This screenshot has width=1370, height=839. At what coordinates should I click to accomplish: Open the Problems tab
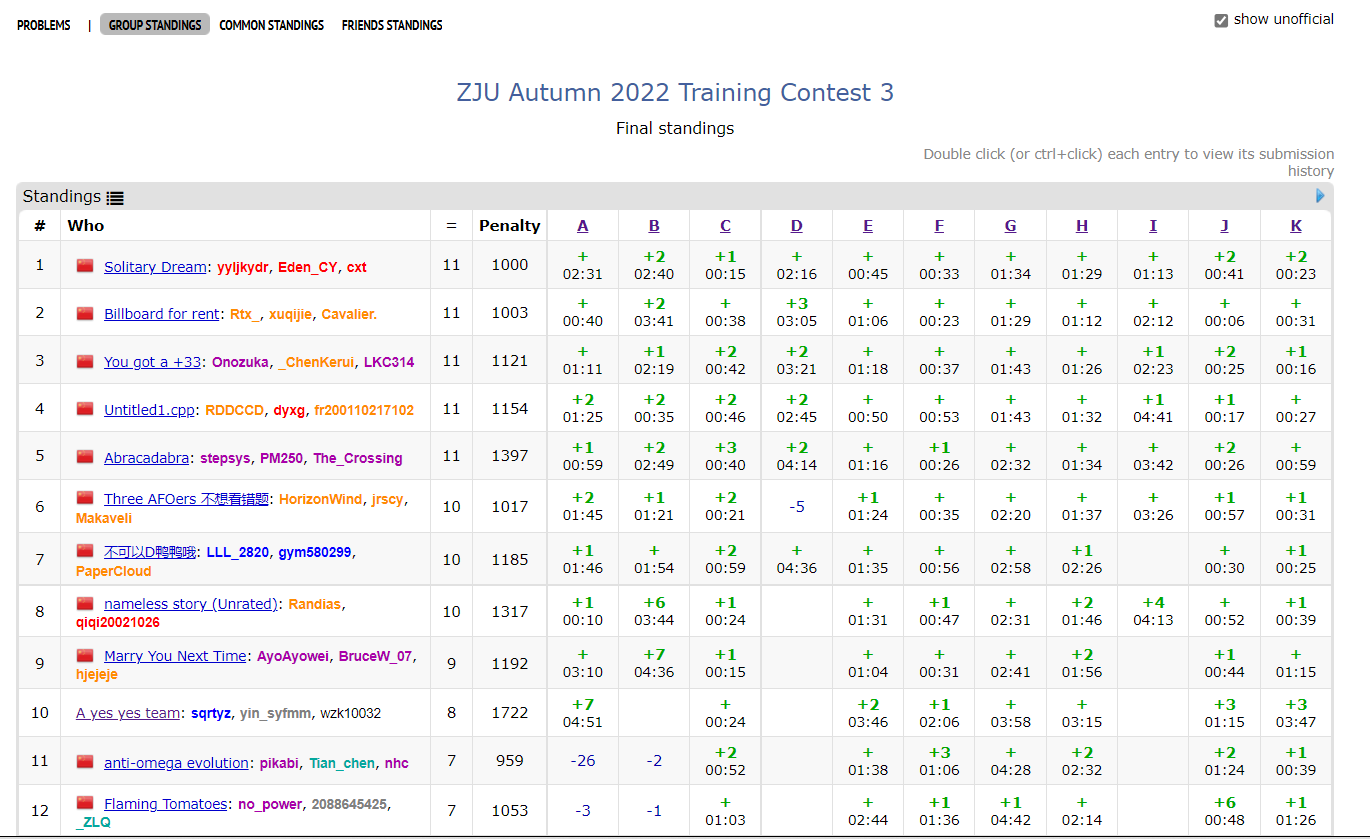44,25
